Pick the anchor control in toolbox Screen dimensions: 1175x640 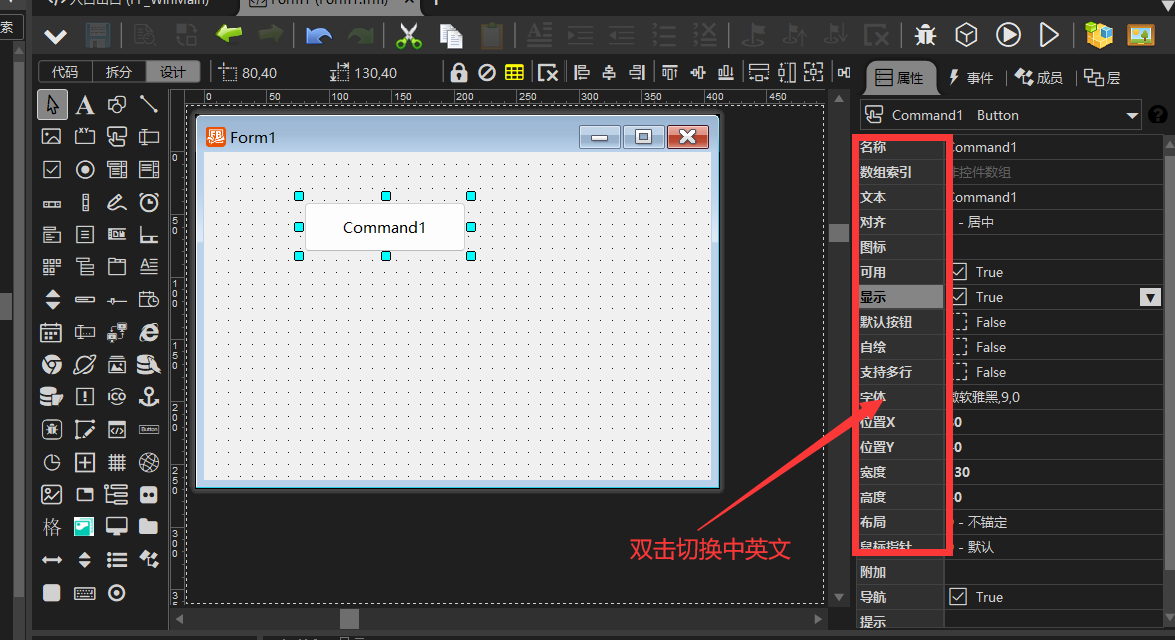149,396
